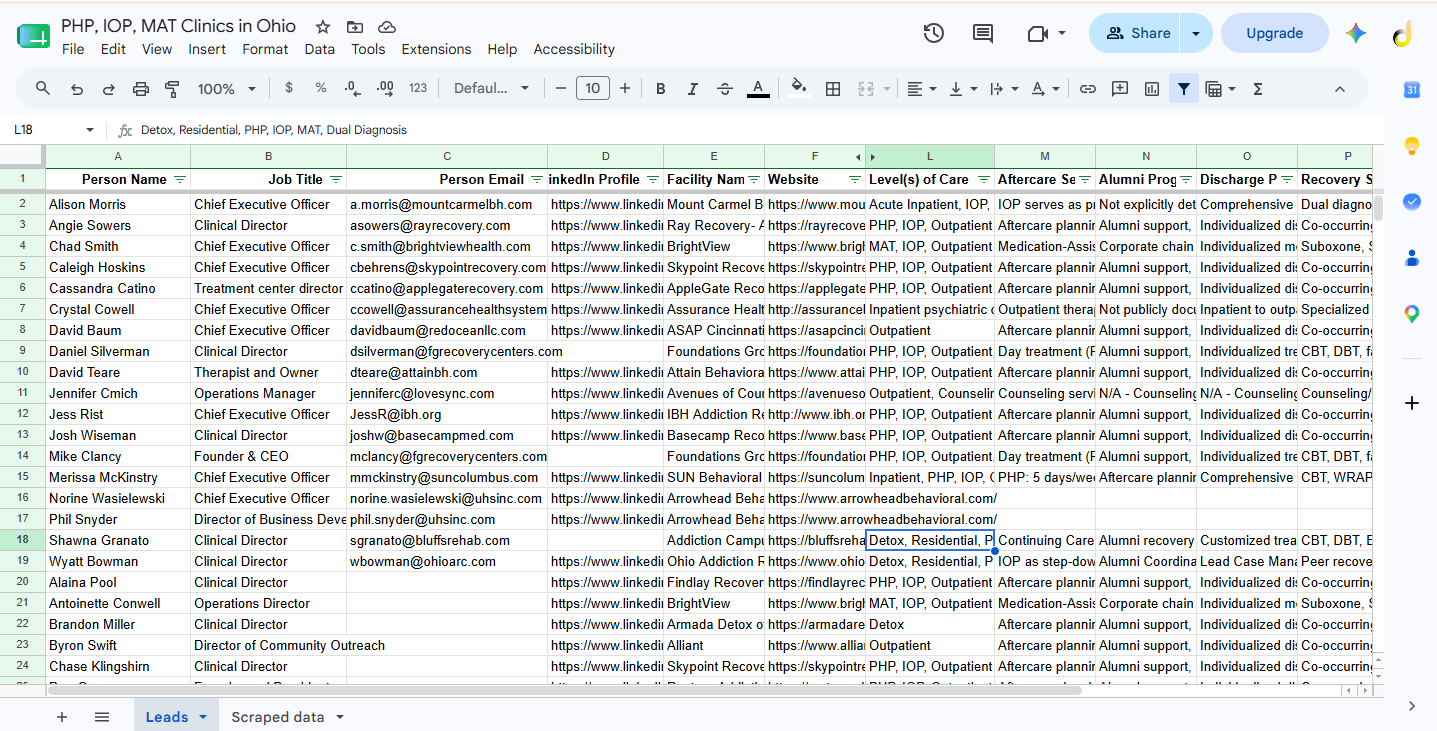Toggle italic formatting
The width and height of the screenshot is (1437, 731).
click(x=693, y=88)
